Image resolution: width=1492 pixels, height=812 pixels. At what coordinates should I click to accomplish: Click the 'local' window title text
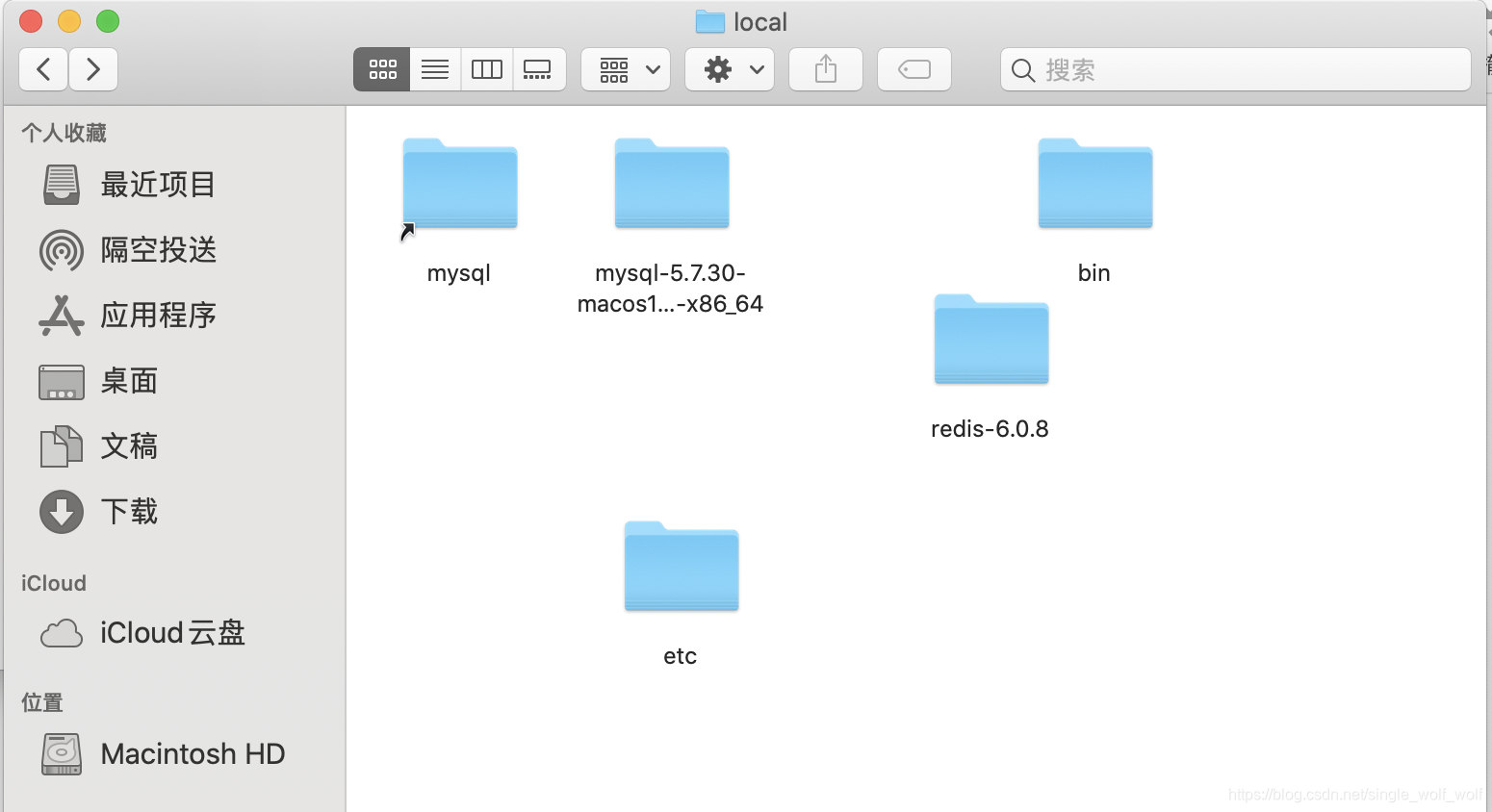tap(760, 22)
